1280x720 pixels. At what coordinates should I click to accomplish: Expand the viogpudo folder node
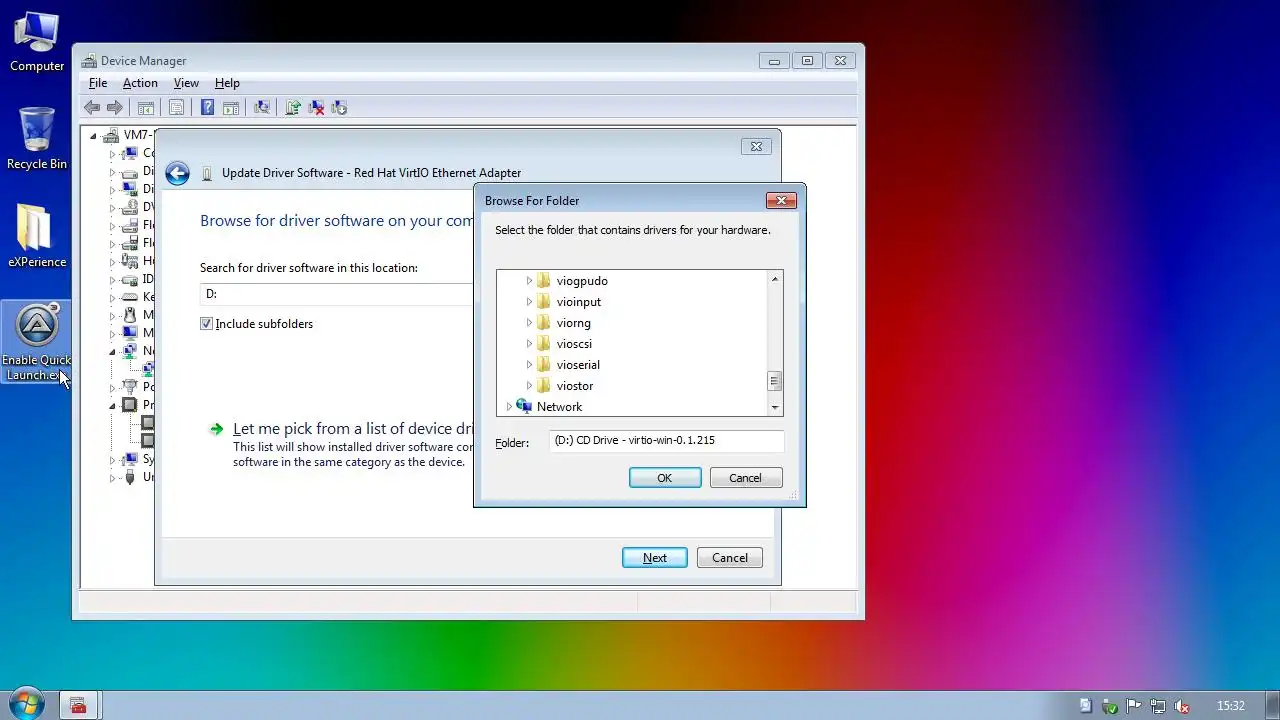[x=530, y=281]
